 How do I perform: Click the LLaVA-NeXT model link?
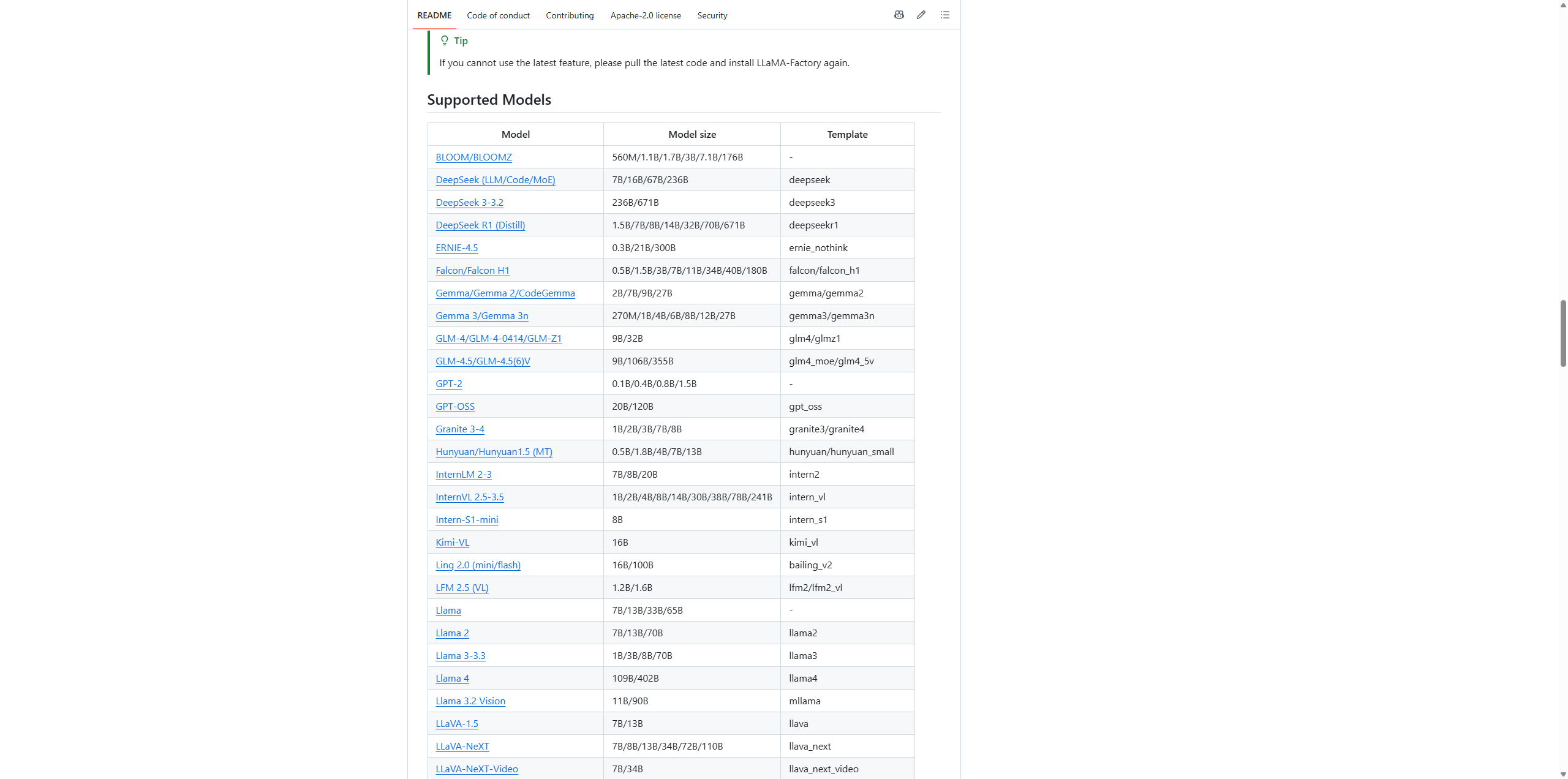point(462,746)
